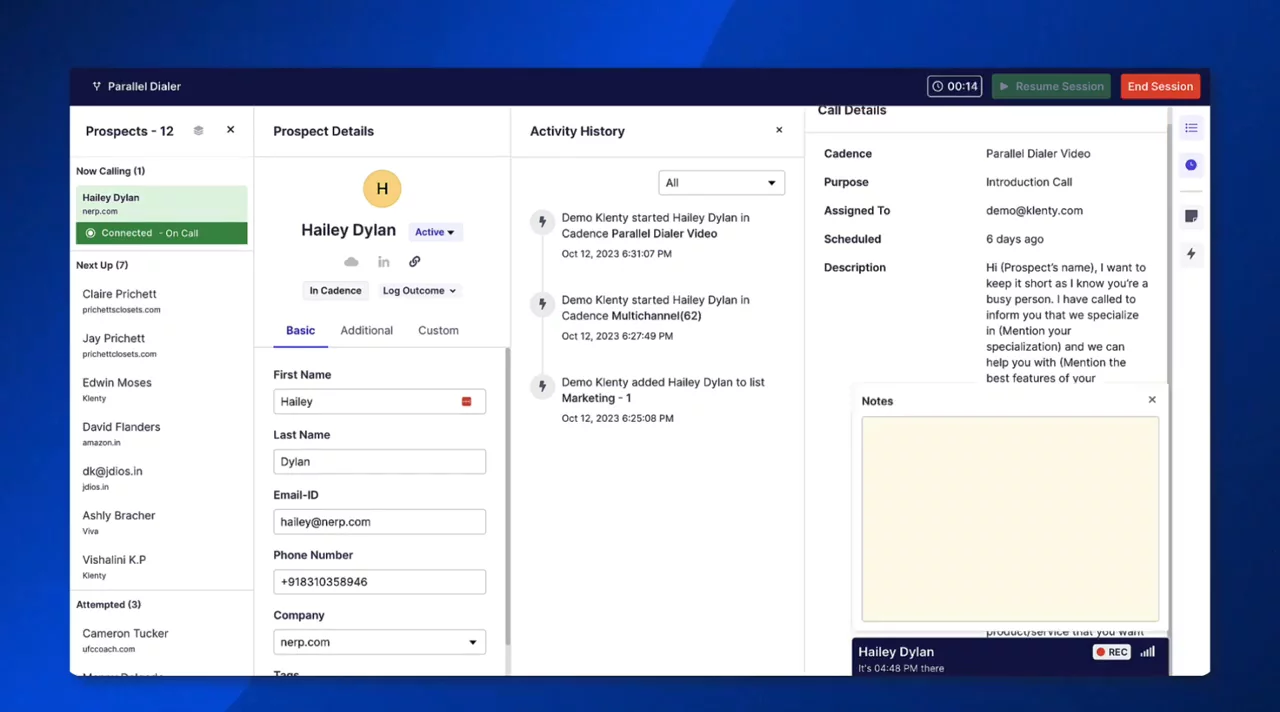Open the All activity filter dropdown
This screenshot has height=712, width=1280.
(721, 183)
